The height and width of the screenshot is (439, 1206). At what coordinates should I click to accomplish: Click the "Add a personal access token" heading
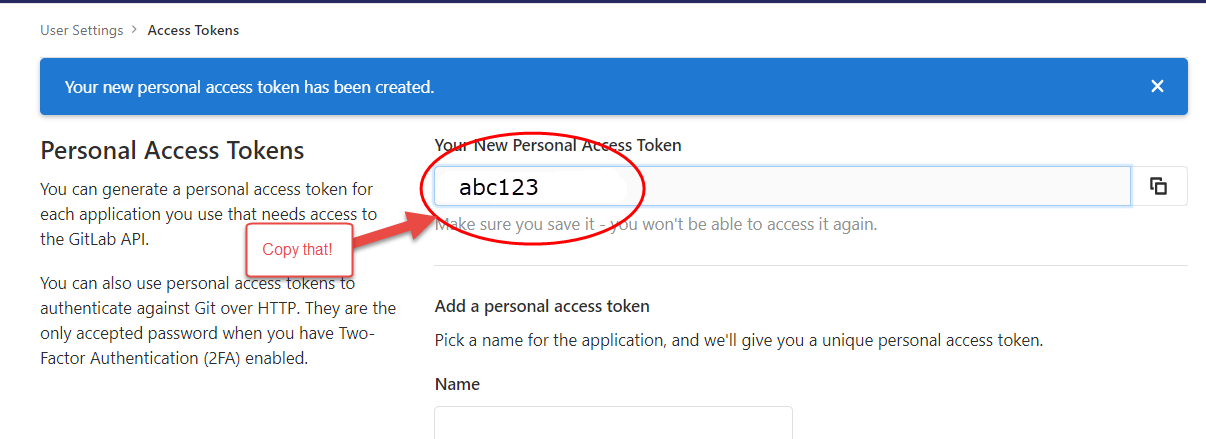point(542,306)
